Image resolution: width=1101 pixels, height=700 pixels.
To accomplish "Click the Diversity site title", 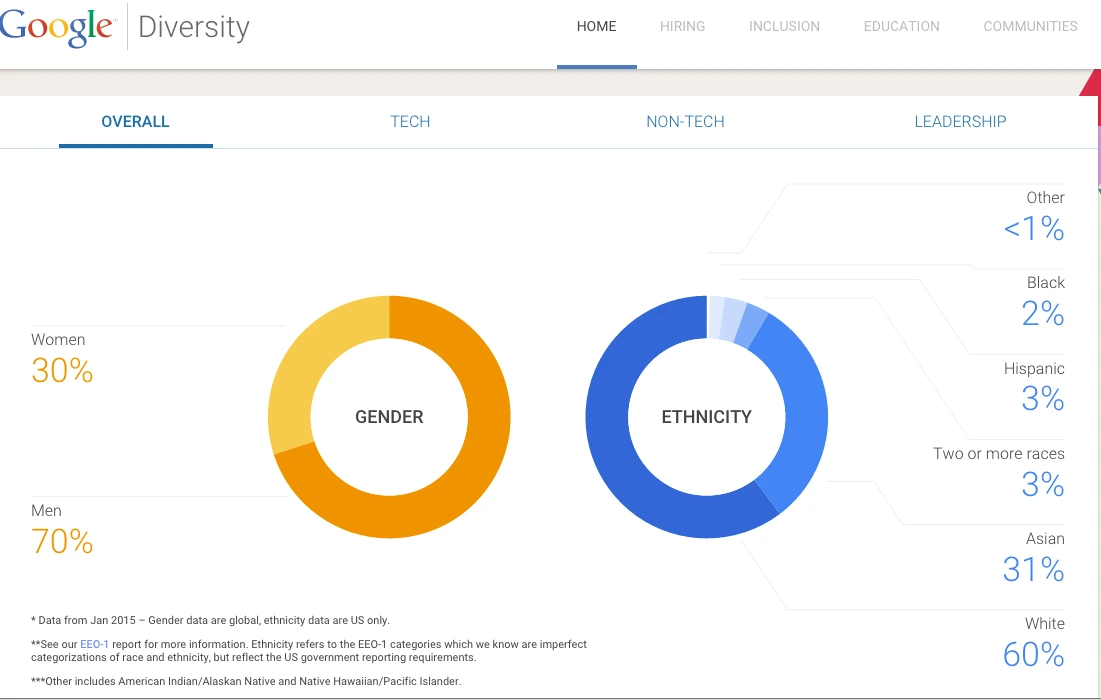I will click(x=194, y=27).
